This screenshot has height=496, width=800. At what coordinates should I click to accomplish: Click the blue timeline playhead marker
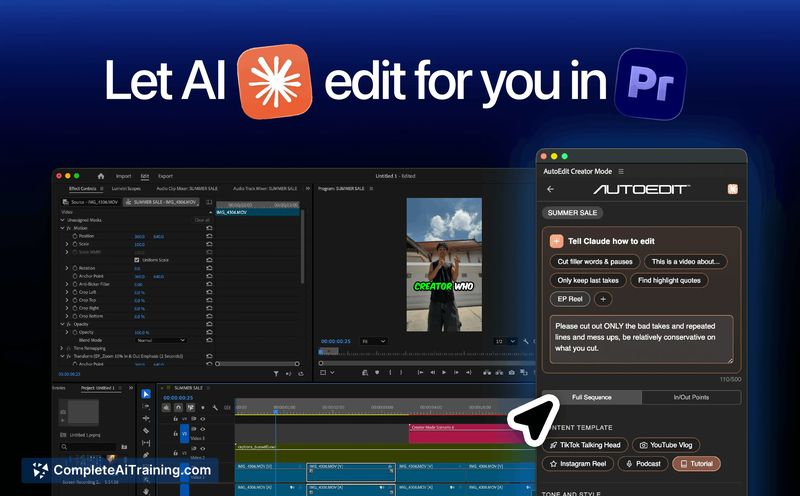(276, 411)
